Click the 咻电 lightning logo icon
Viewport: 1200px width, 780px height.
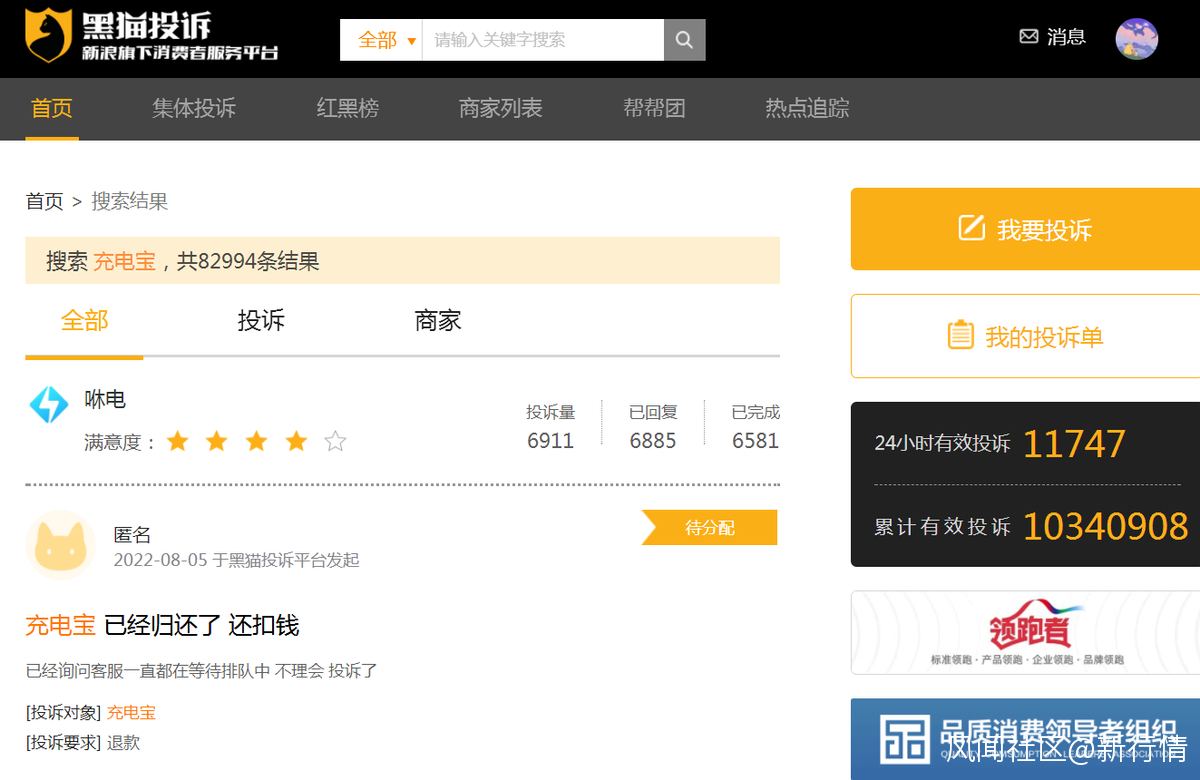pyautogui.click(x=49, y=404)
